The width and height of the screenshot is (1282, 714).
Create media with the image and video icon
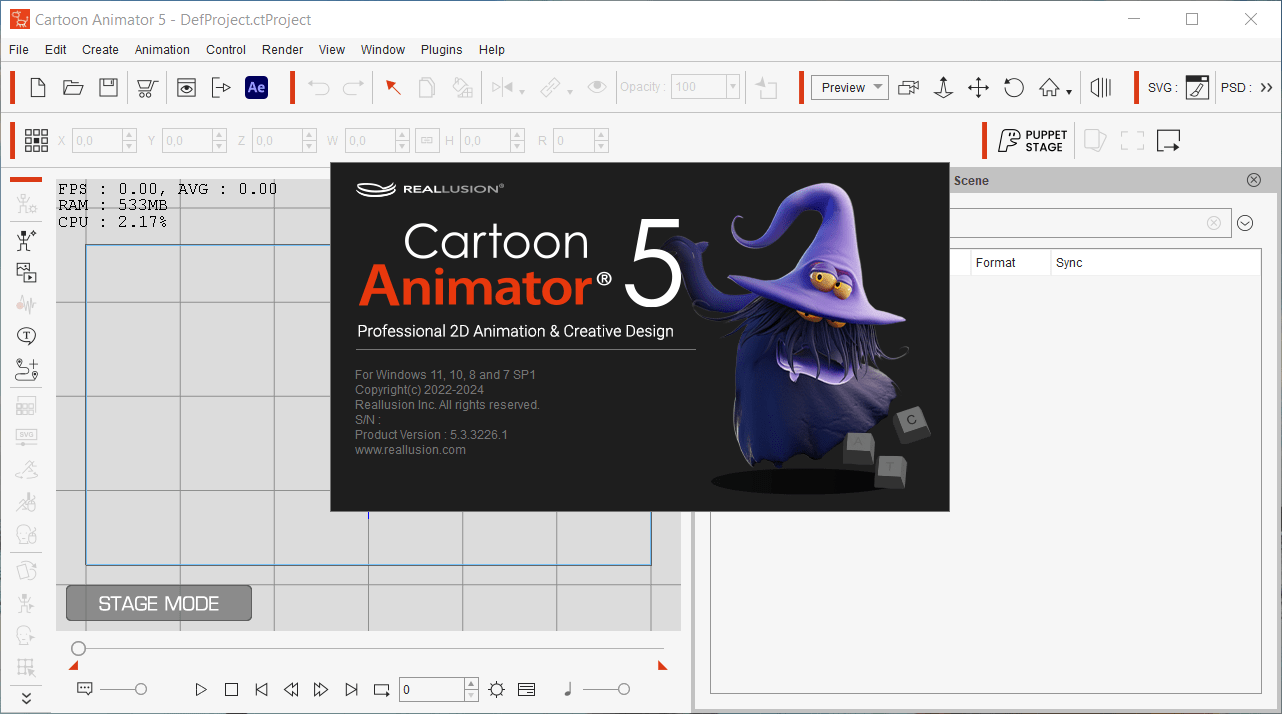(26, 272)
